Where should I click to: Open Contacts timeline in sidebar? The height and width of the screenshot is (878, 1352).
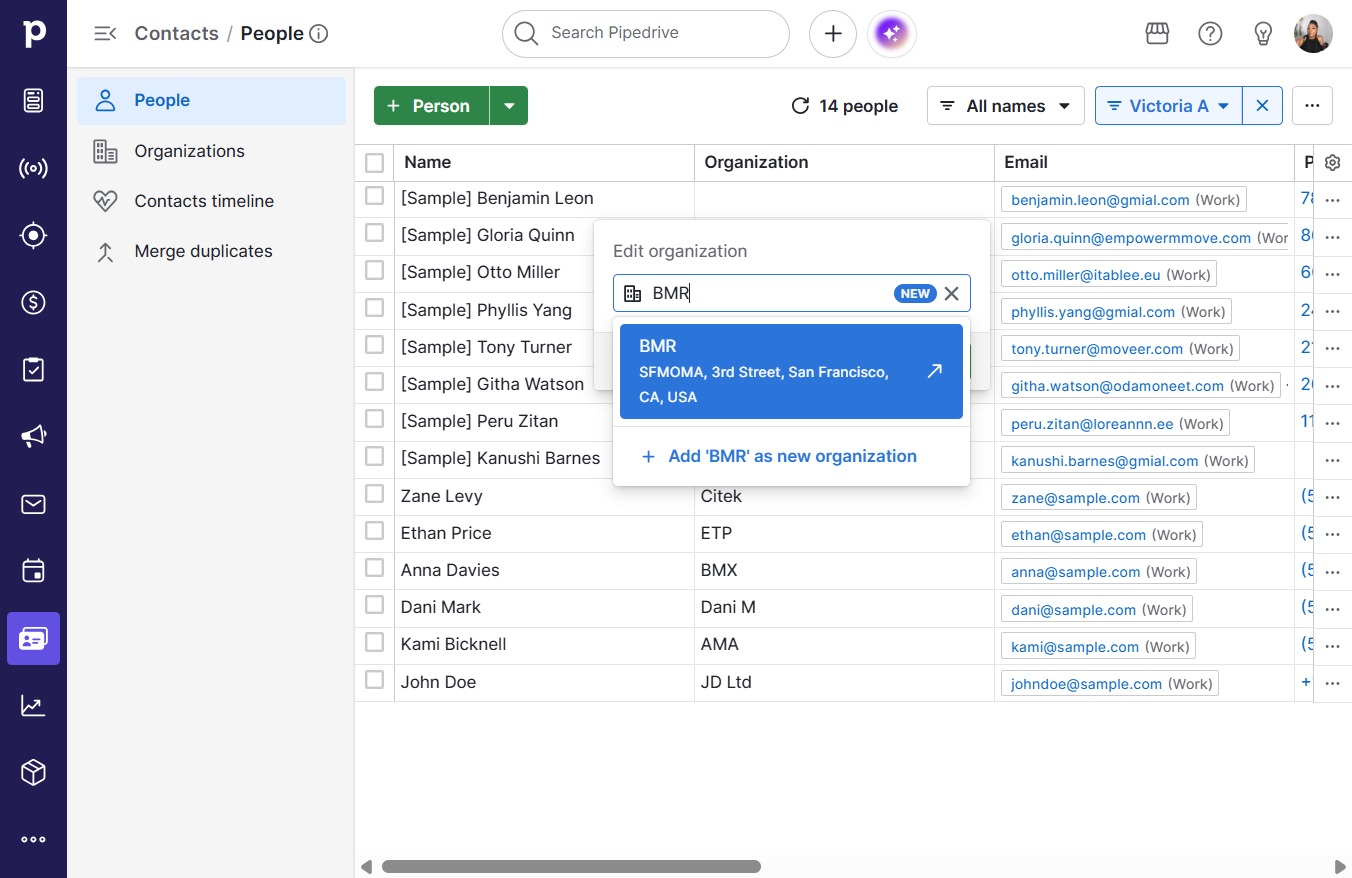point(211,201)
